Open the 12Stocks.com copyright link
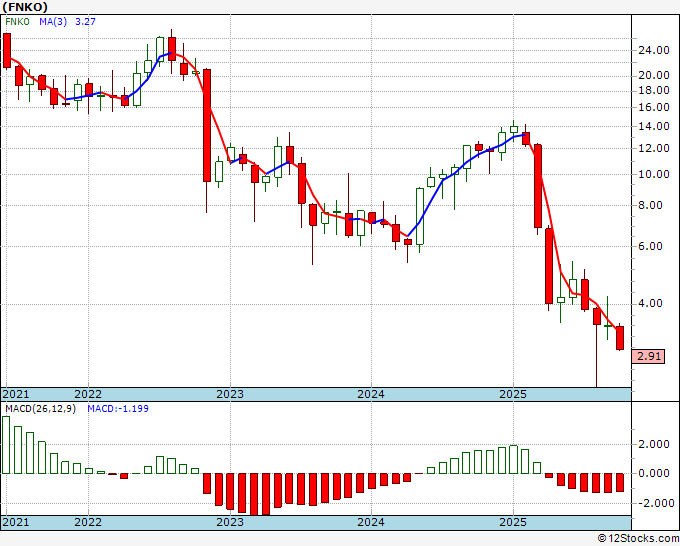The image size is (680, 546). point(638,539)
